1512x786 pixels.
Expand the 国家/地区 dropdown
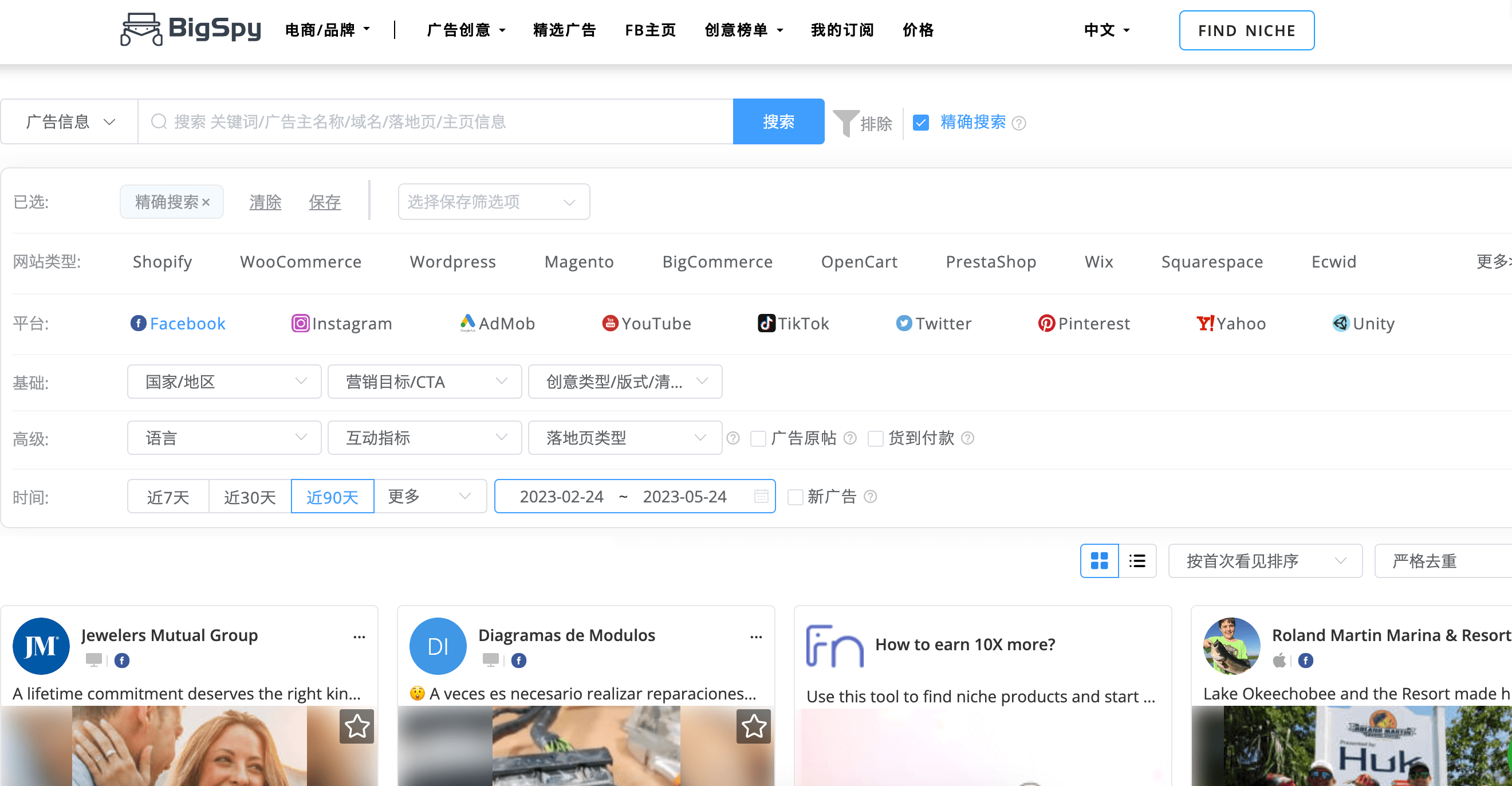[224, 382]
